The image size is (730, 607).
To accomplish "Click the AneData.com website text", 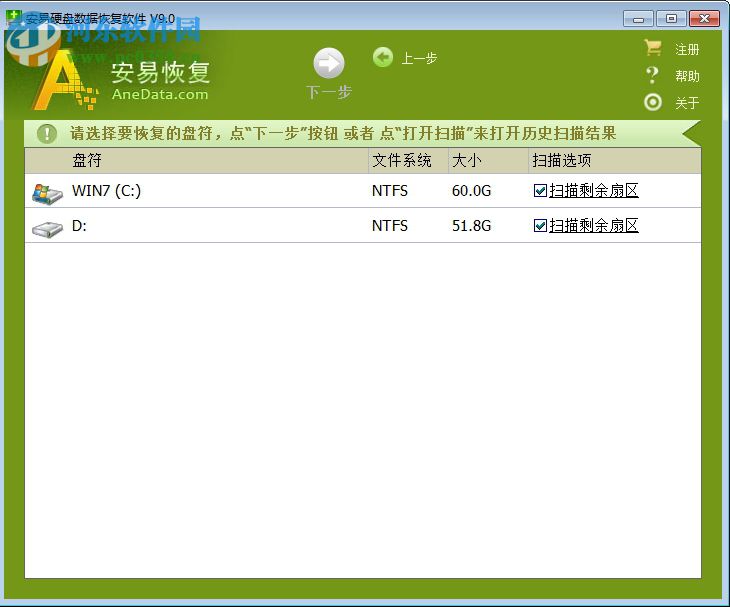I will 160,94.
